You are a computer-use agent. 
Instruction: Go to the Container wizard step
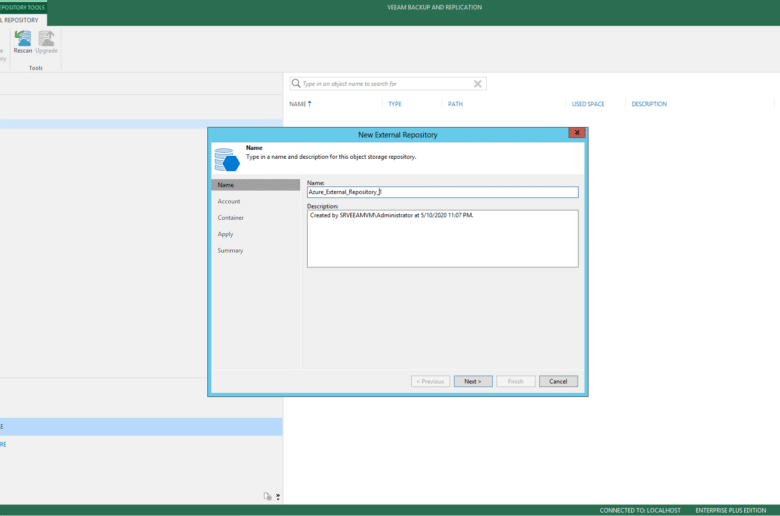[x=230, y=217]
